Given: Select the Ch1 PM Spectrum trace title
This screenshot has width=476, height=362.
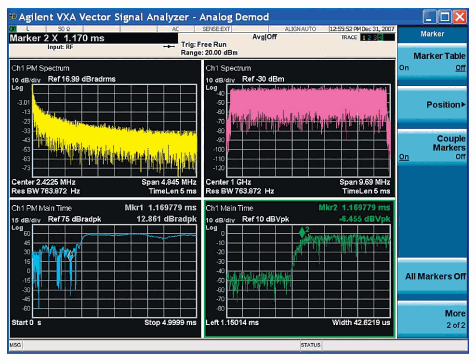Looking at the screenshot, I should click(40, 68).
